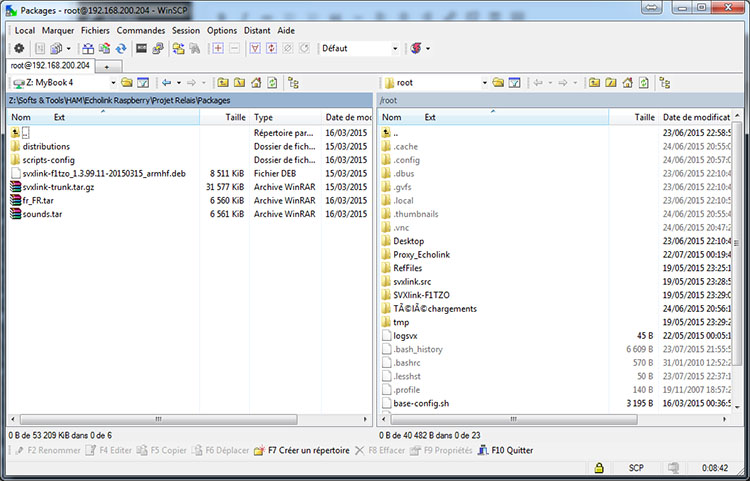Screen dimensions: 750x481
Task: Go to local home directory icon
Action: [x=256, y=83]
